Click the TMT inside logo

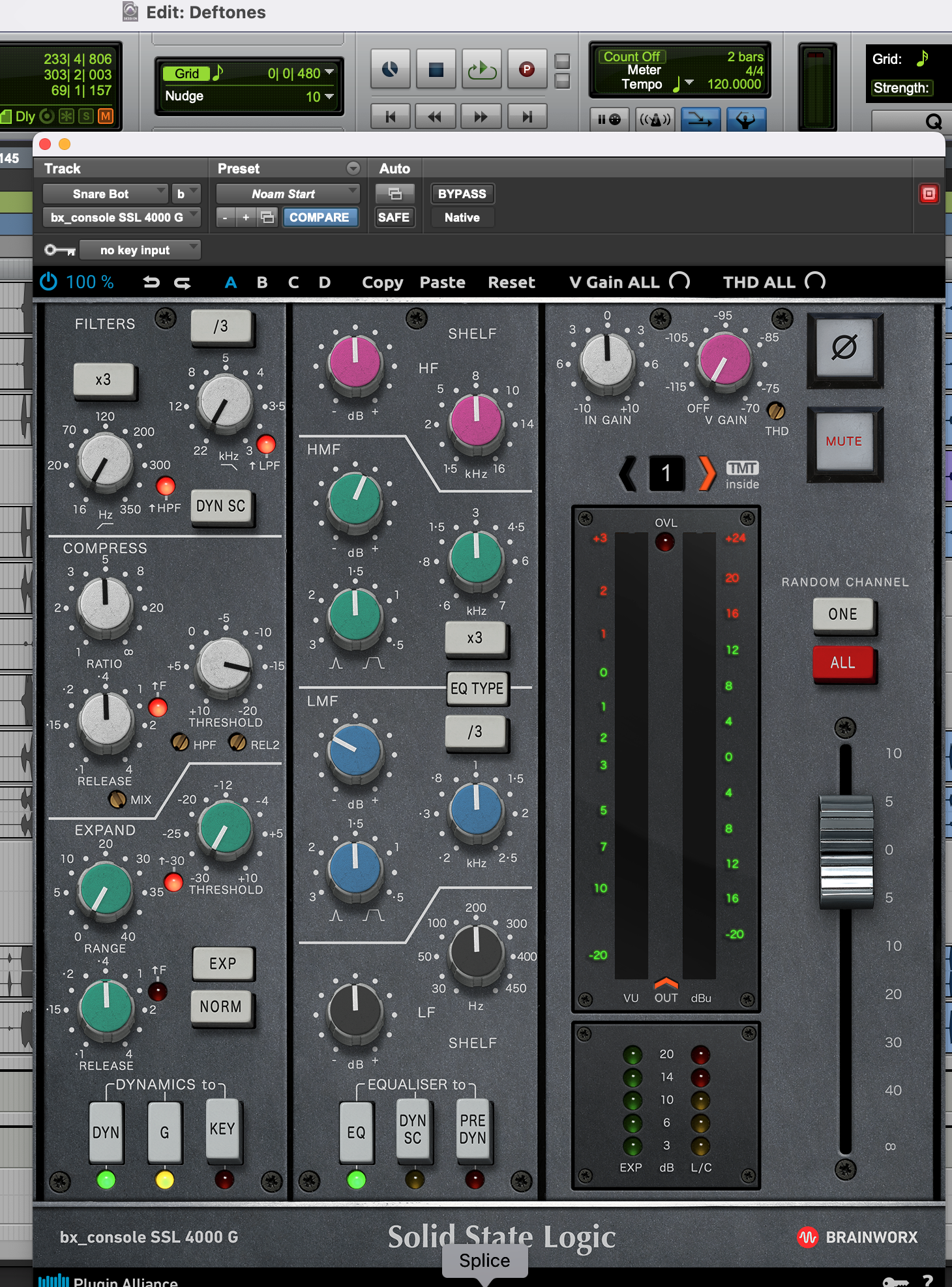coord(743,475)
